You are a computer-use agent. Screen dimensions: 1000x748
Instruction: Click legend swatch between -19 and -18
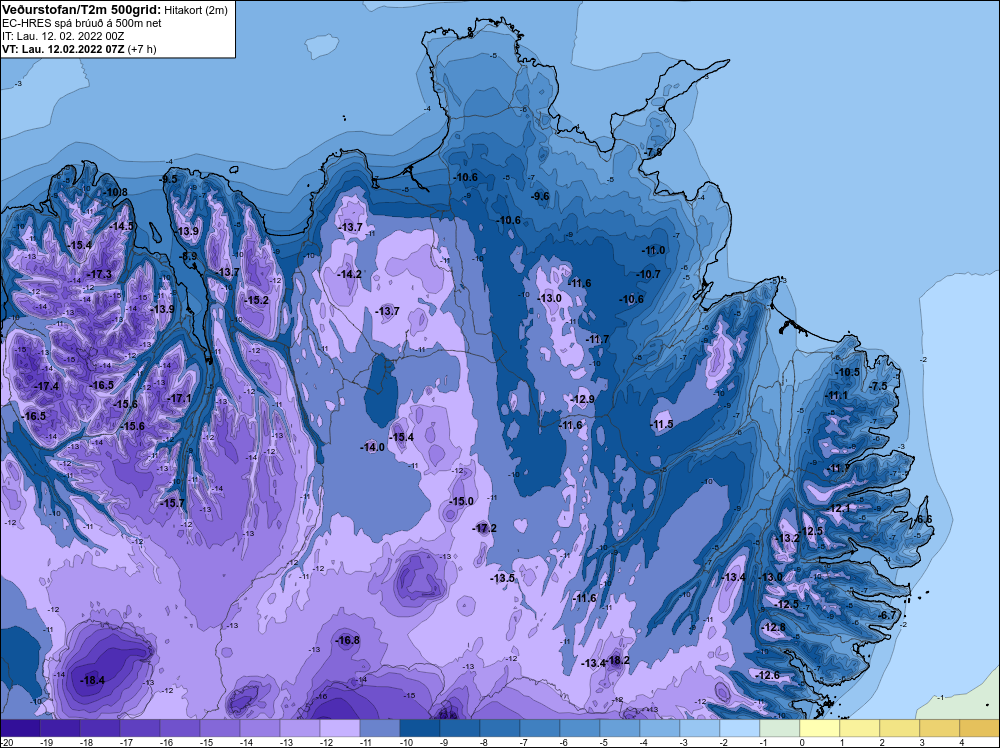point(60,728)
